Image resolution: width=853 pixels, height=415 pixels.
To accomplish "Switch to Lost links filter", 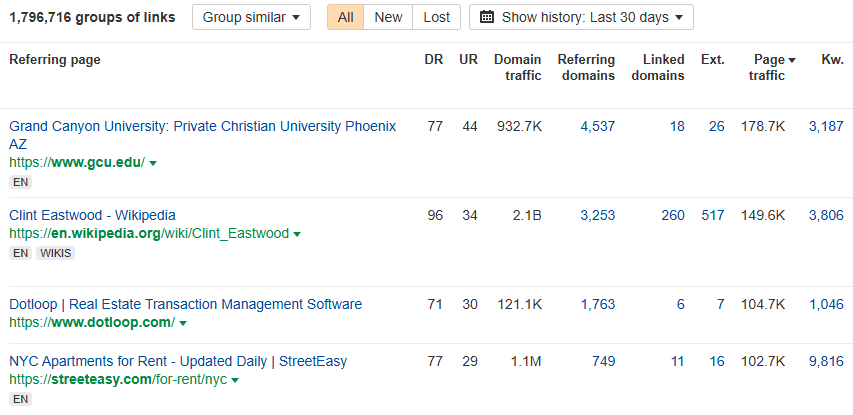I will coord(436,17).
